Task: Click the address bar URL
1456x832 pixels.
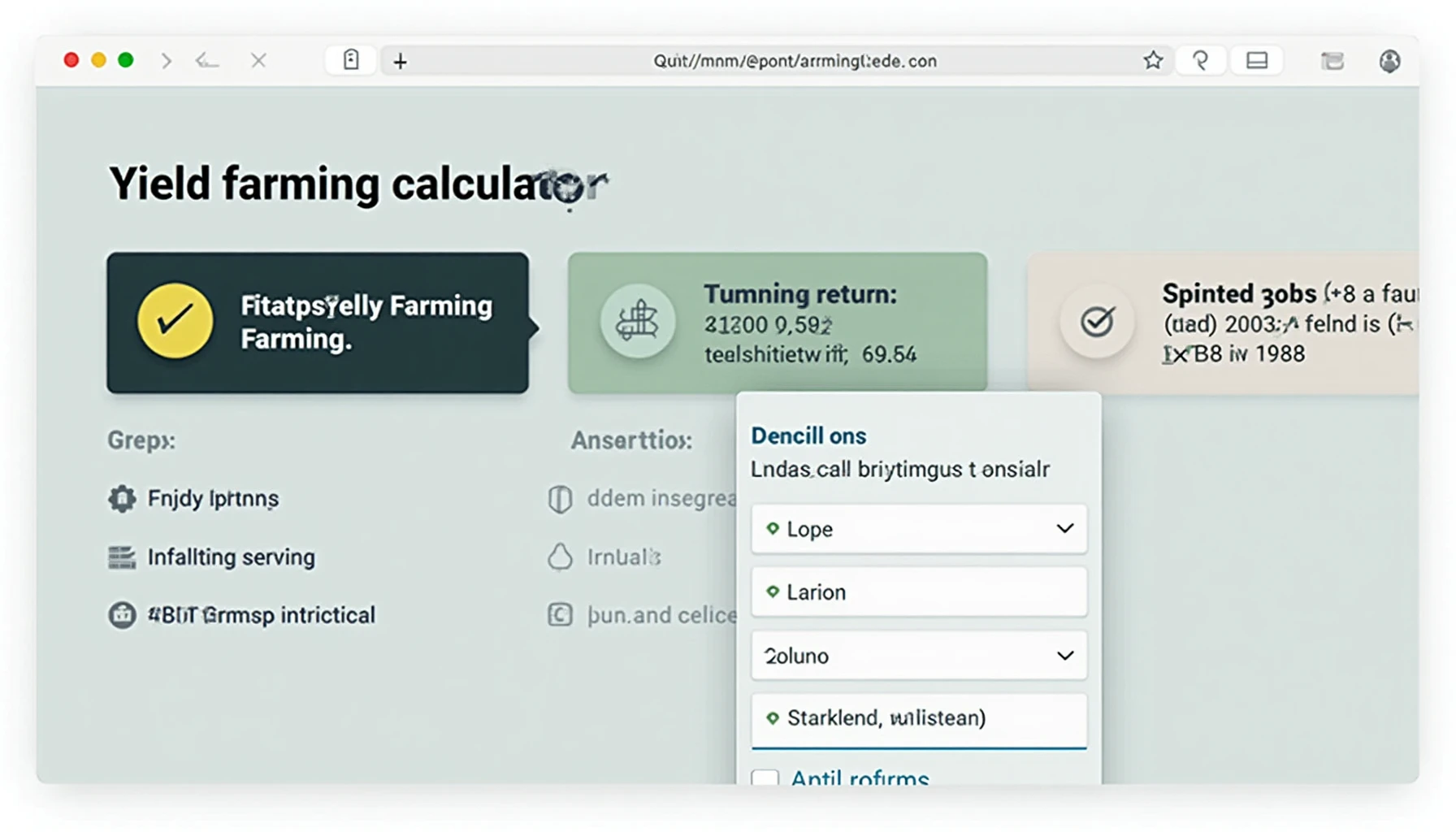Action: 795,61
